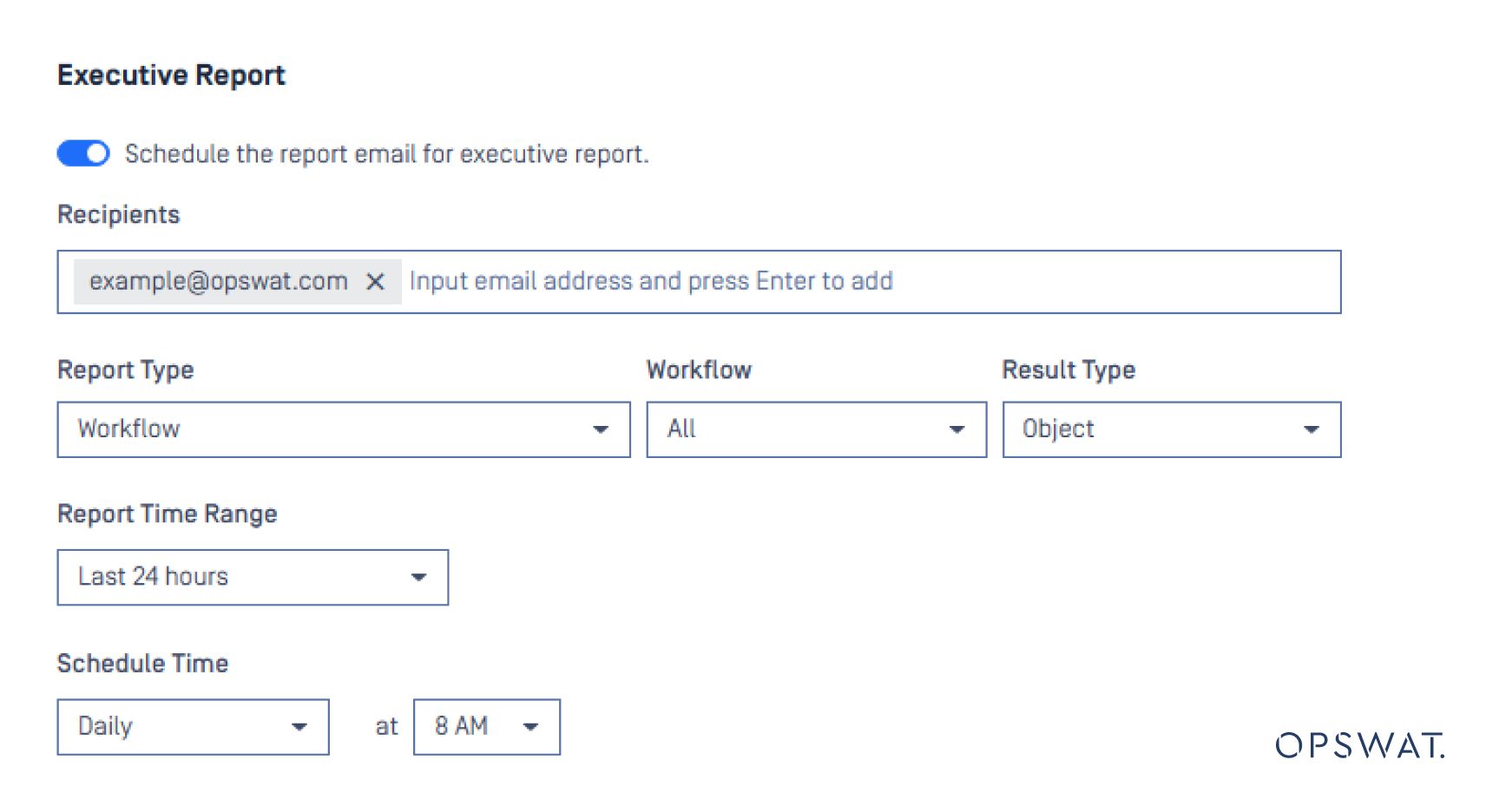Click the arrow icon in the Daily dropdown
Viewport: 1486px width, 812px height.
299,727
